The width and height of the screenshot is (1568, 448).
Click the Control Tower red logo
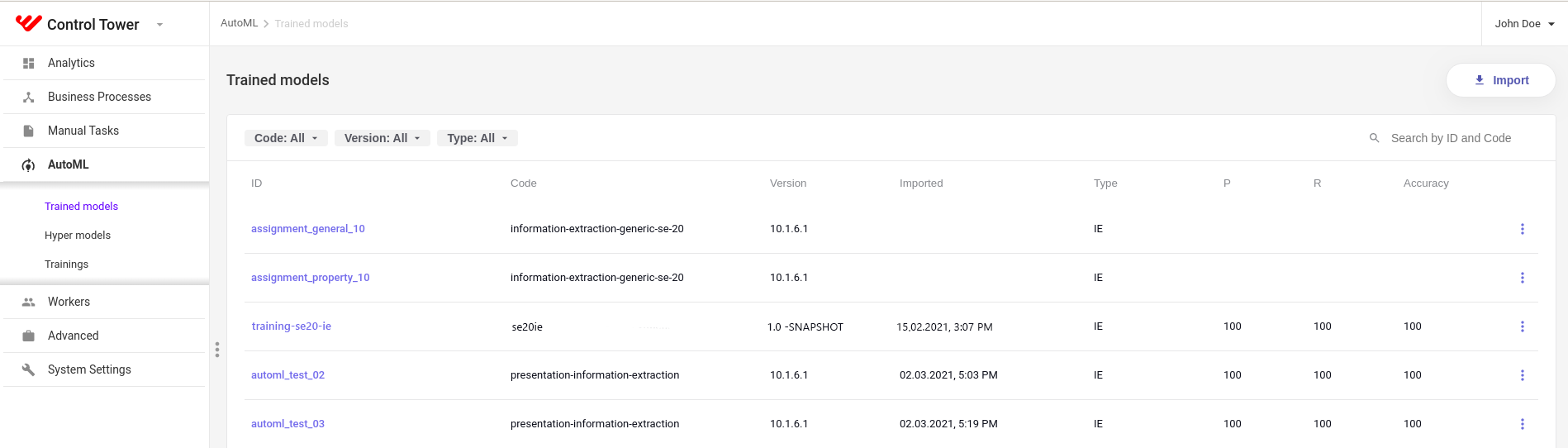[x=28, y=23]
